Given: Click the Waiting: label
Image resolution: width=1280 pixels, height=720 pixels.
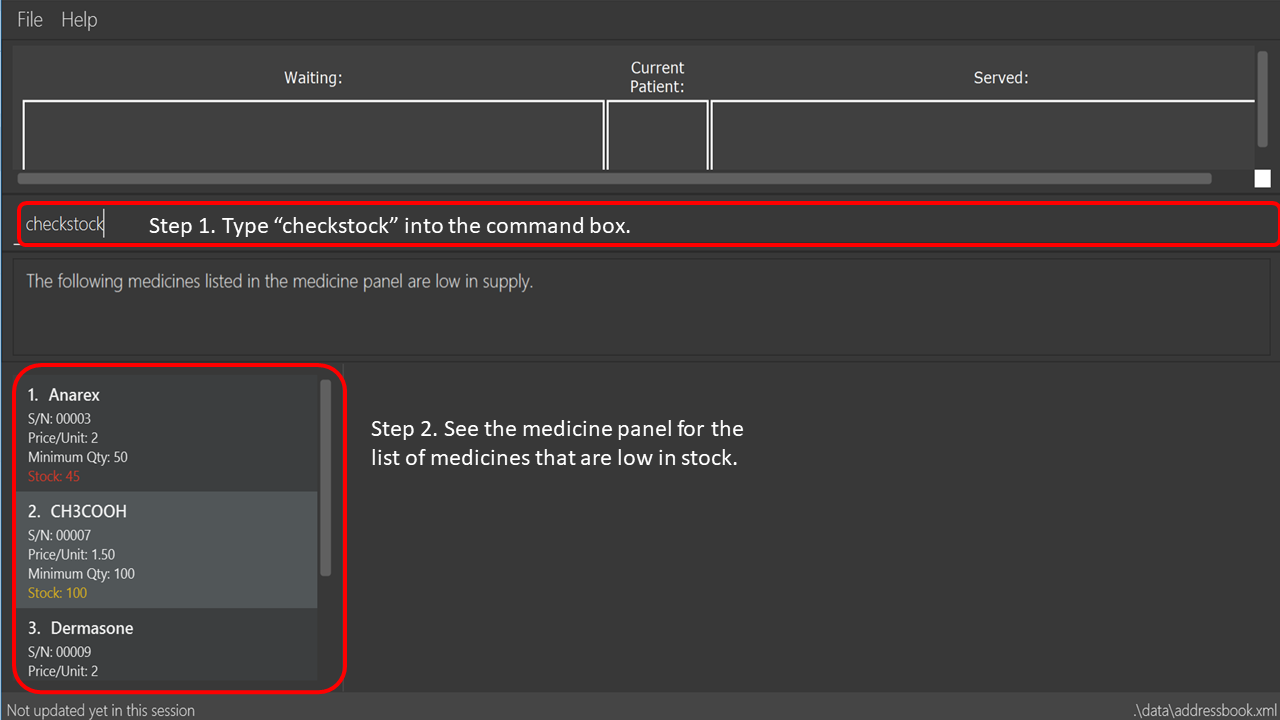Looking at the screenshot, I should [313, 78].
